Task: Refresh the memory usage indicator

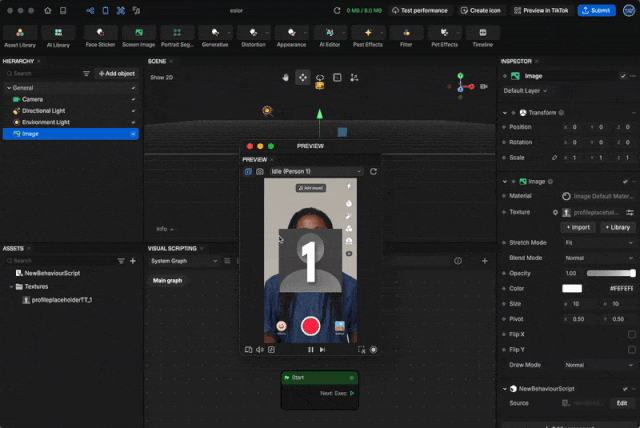Action: [337, 11]
